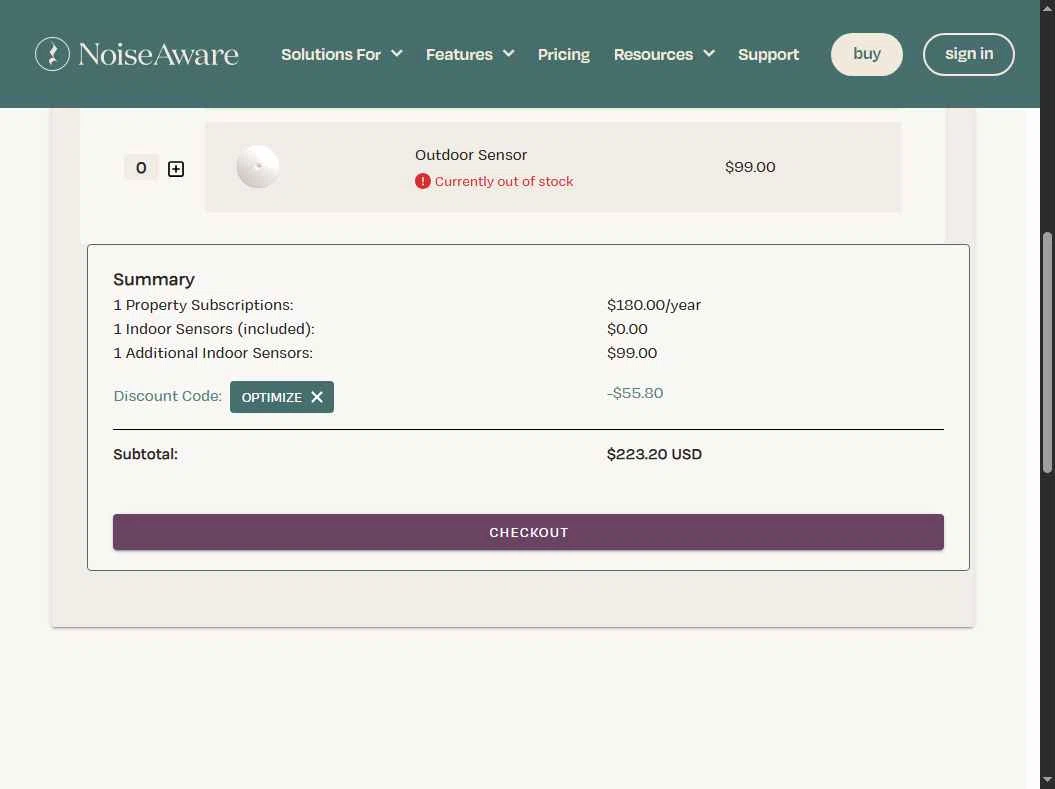
Task: Select the $99.00 Outdoor Sensor price
Action: (750, 167)
